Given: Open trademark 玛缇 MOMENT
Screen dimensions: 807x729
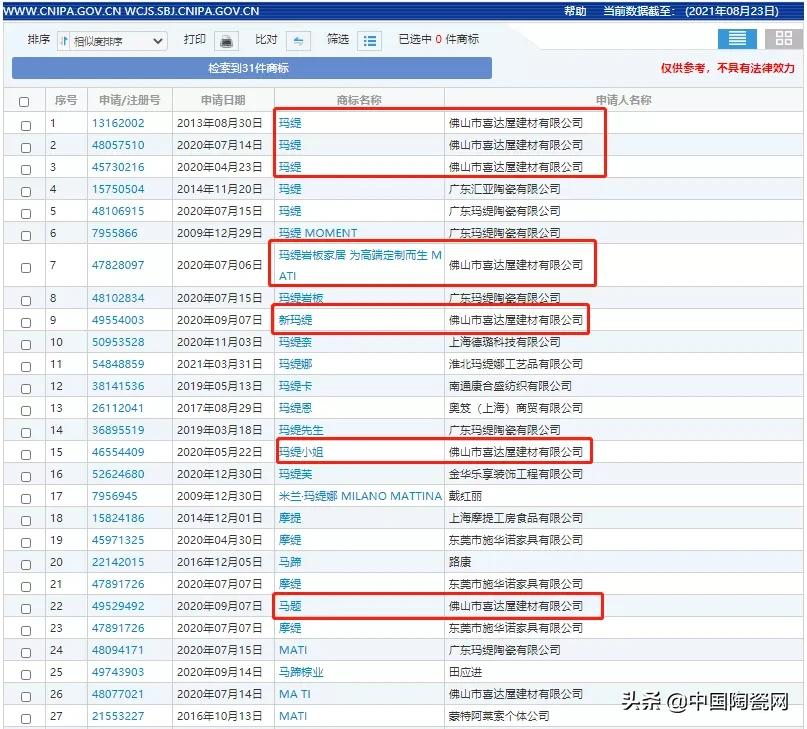Looking at the screenshot, I should point(318,233).
